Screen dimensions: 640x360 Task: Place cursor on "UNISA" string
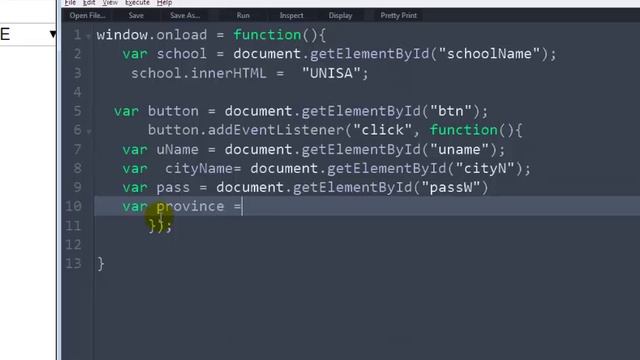[x=331, y=73]
